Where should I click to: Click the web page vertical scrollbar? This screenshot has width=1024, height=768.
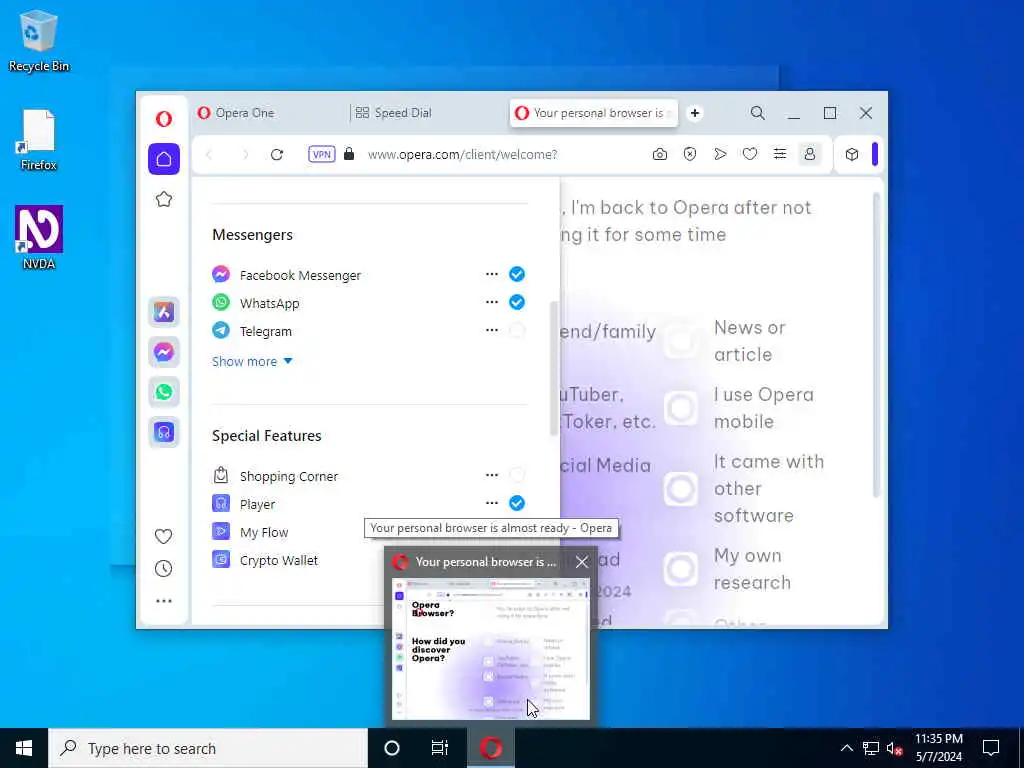coord(876,345)
